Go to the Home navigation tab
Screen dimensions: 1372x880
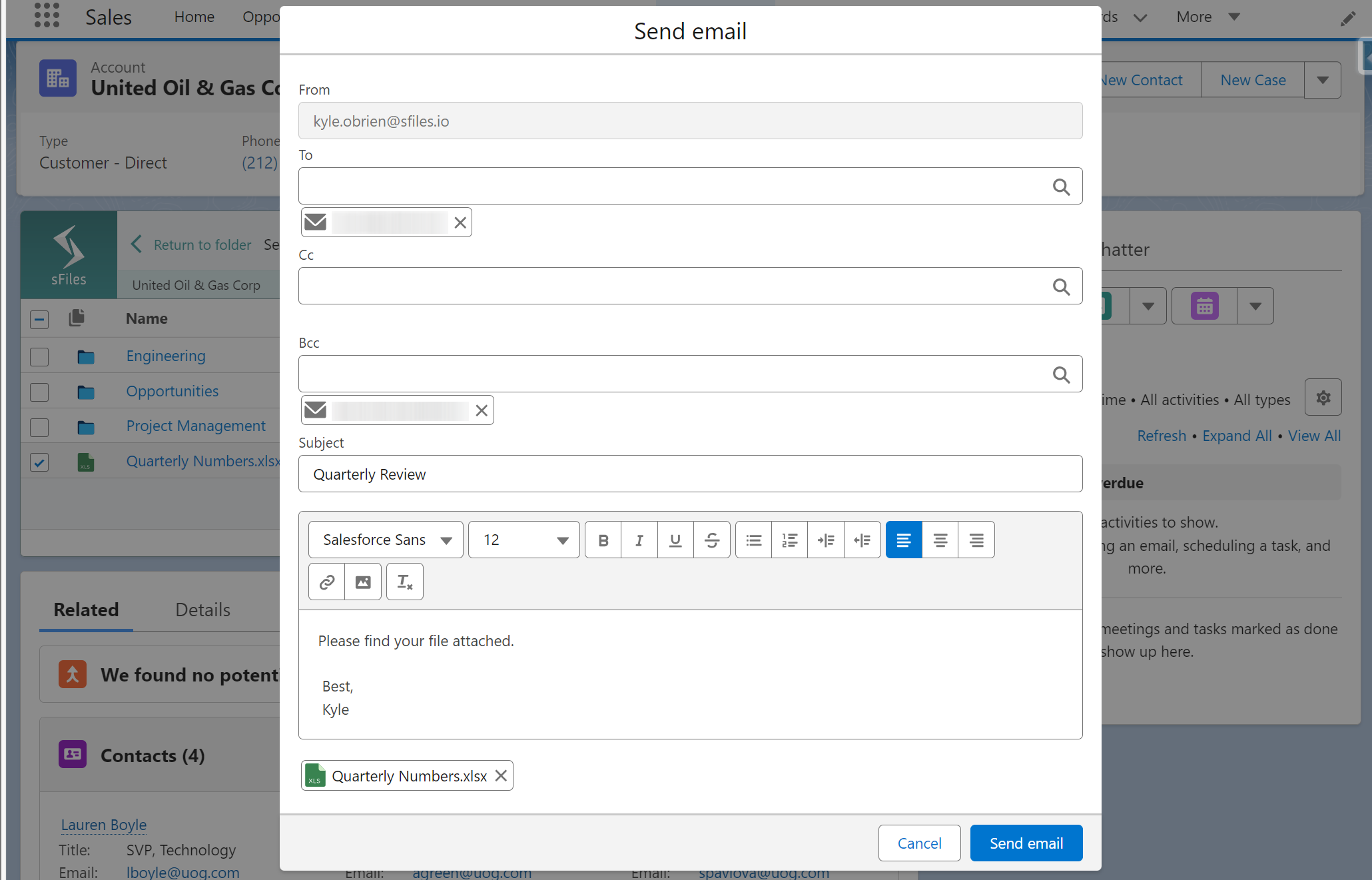[x=194, y=17]
